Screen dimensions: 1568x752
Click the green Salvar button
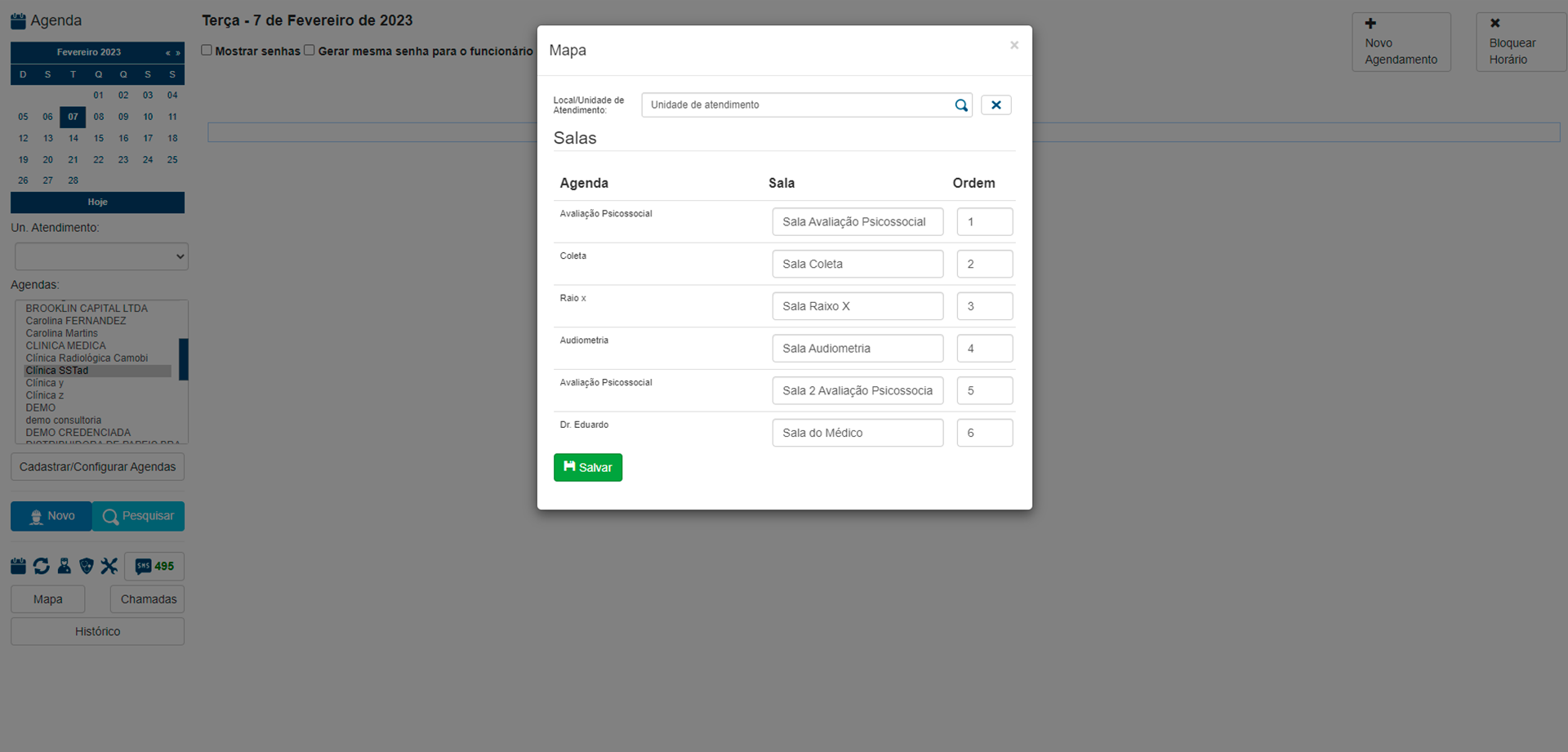(587, 468)
